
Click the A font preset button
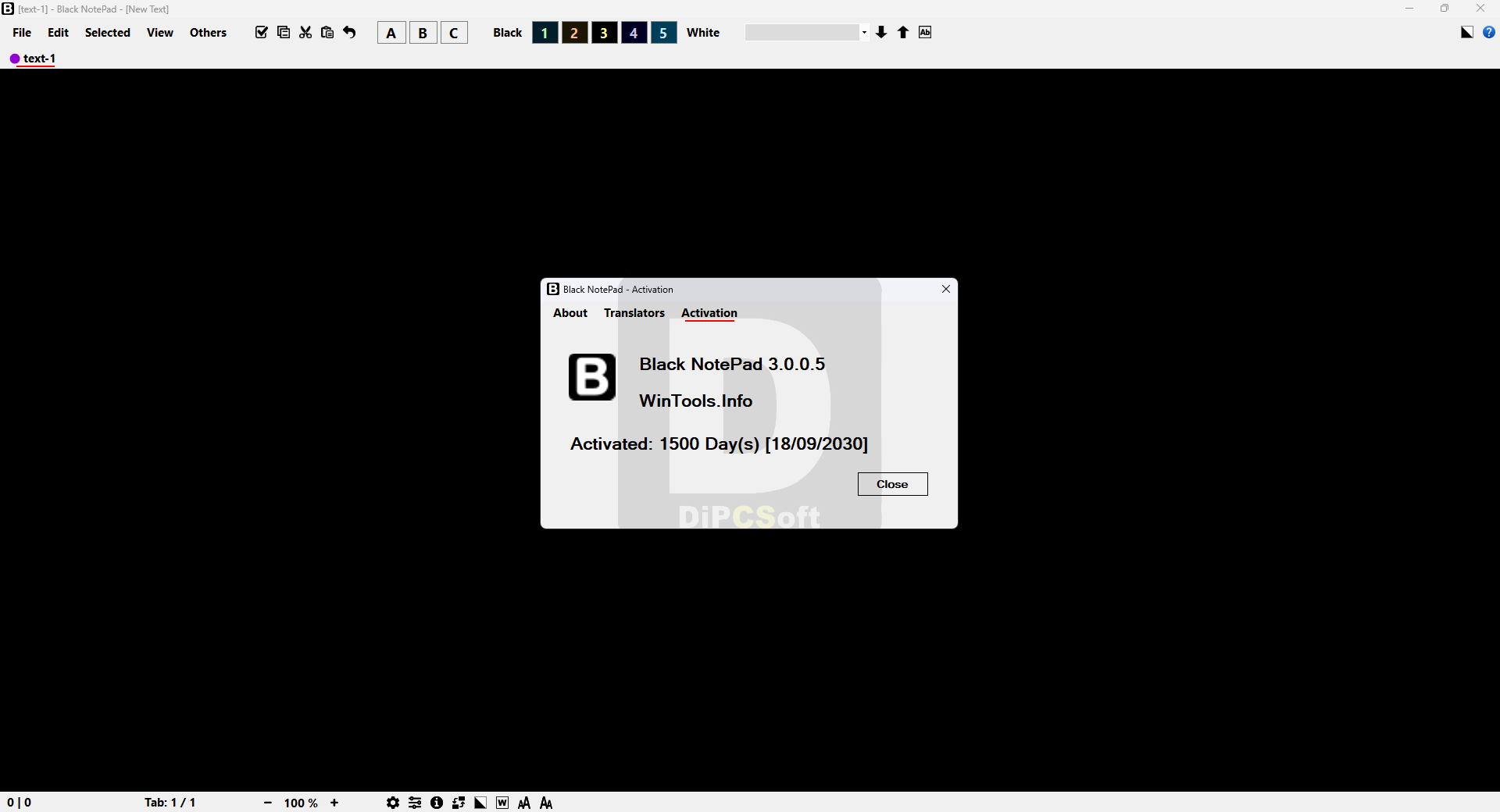[391, 33]
